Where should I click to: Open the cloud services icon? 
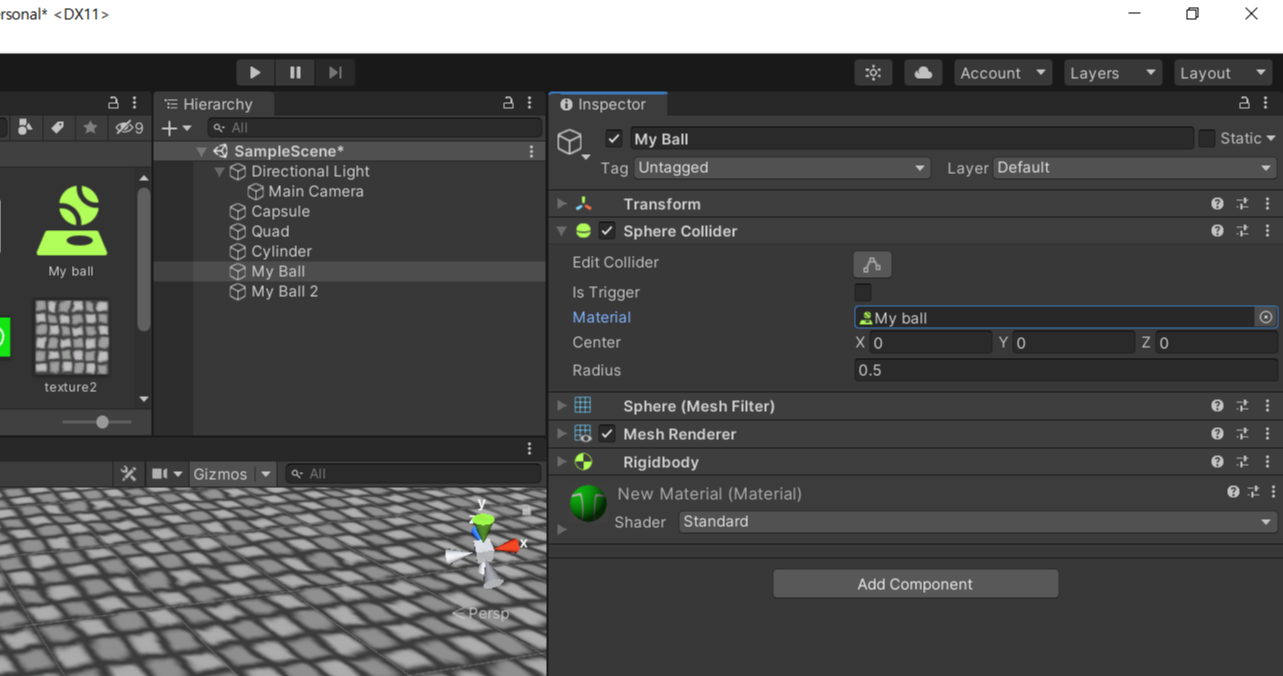[x=923, y=73]
